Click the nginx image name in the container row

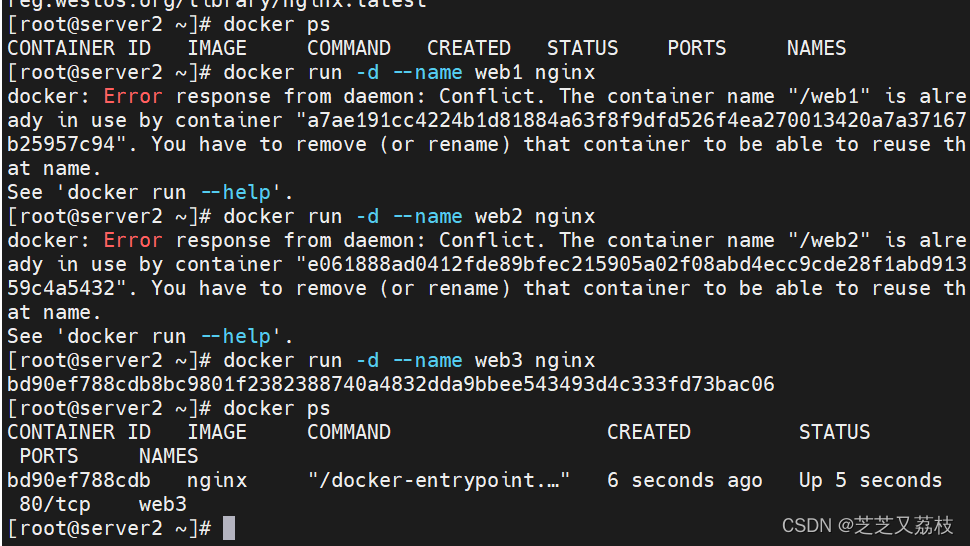[216, 480]
